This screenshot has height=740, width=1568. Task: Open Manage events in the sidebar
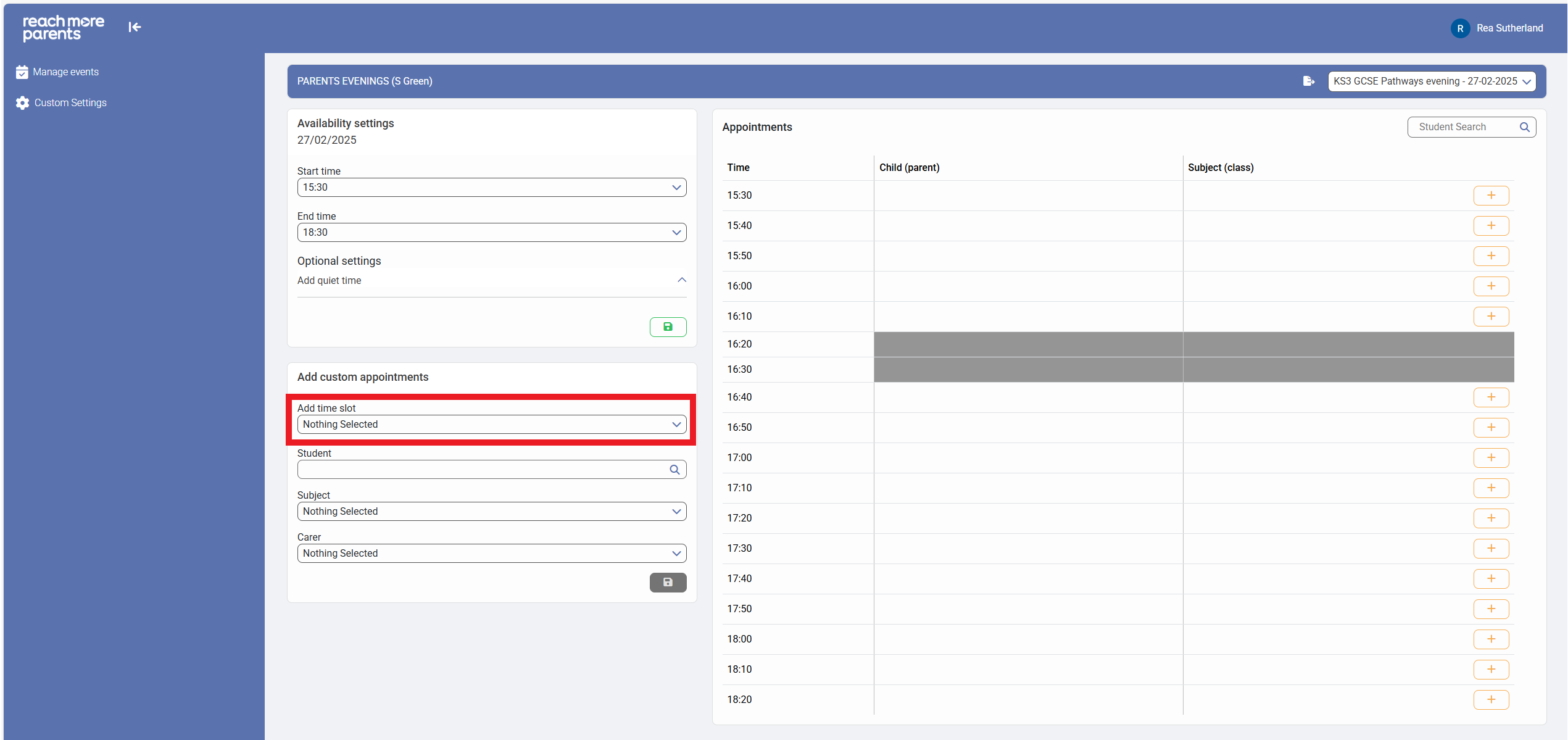(x=65, y=72)
